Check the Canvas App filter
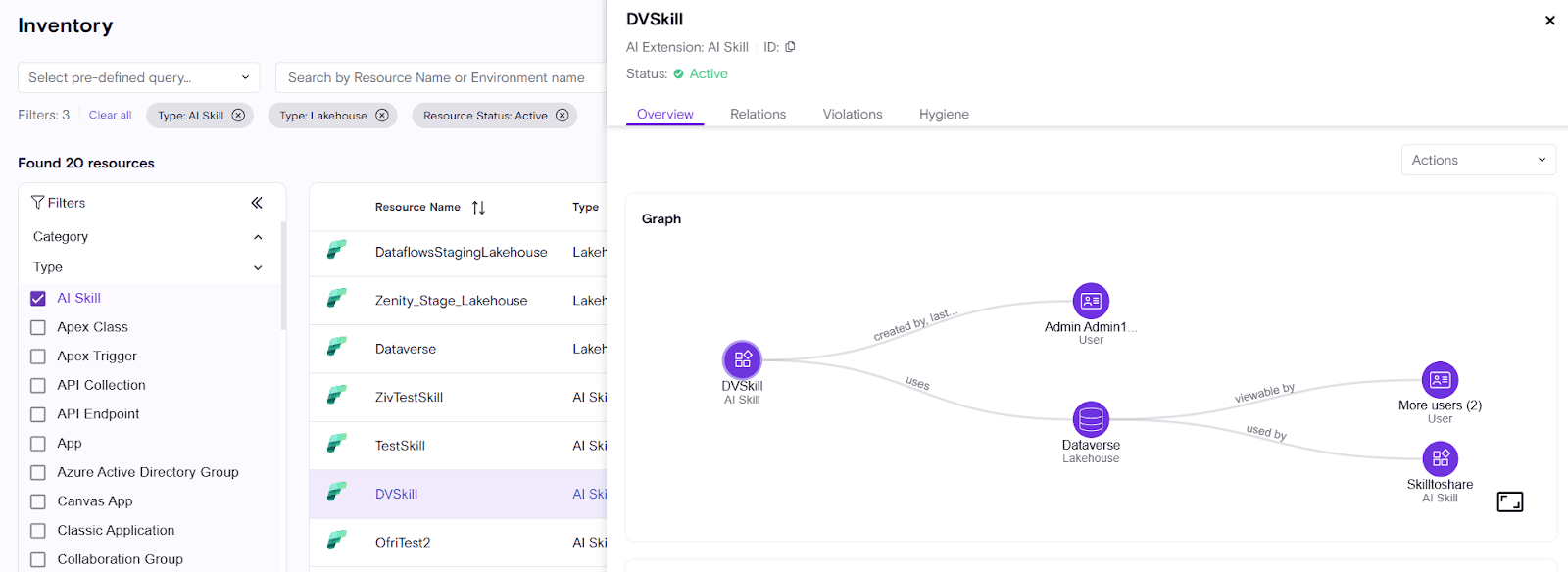This screenshot has width=1568, height=572. pyautogui.click(x=38, y=501)
